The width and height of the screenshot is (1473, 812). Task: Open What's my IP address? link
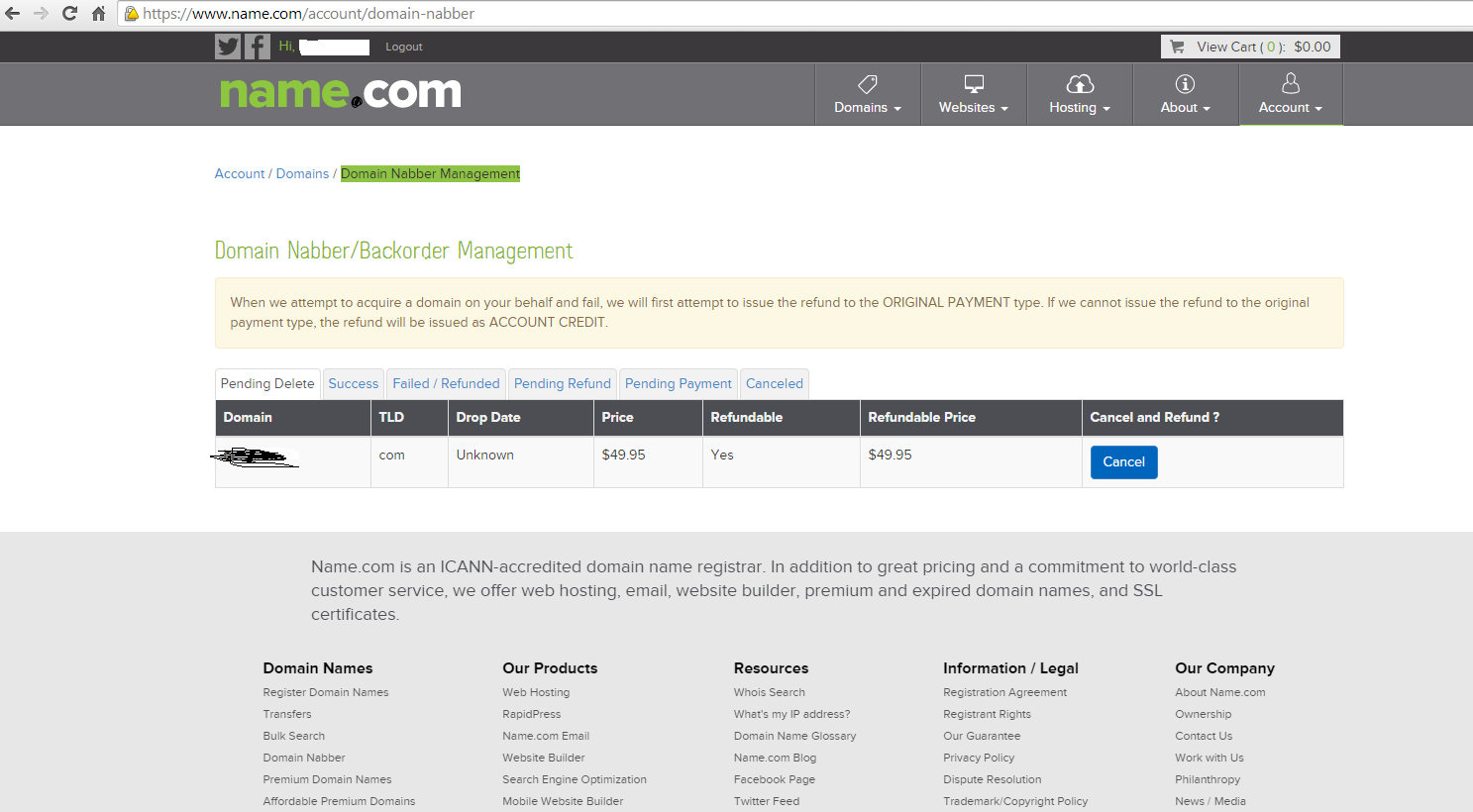click(x=792, y=714)
